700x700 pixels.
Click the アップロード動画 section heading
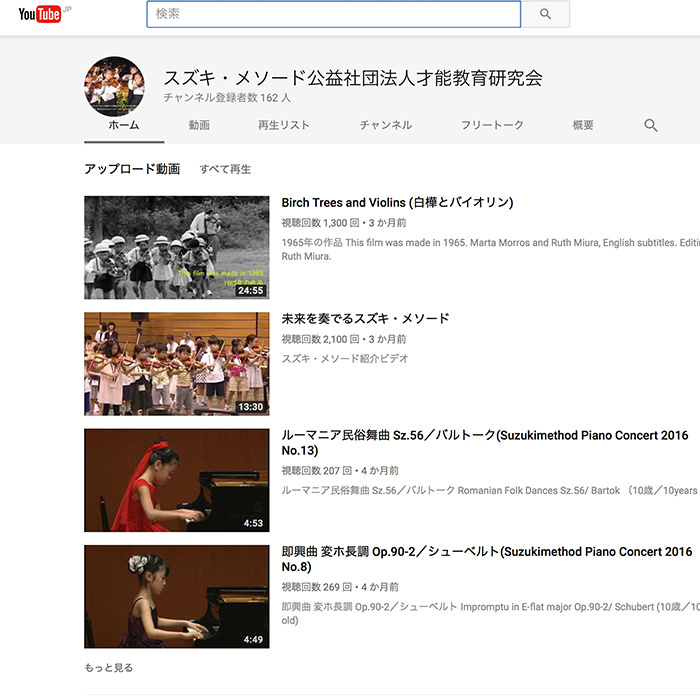(x=132, y=169)
